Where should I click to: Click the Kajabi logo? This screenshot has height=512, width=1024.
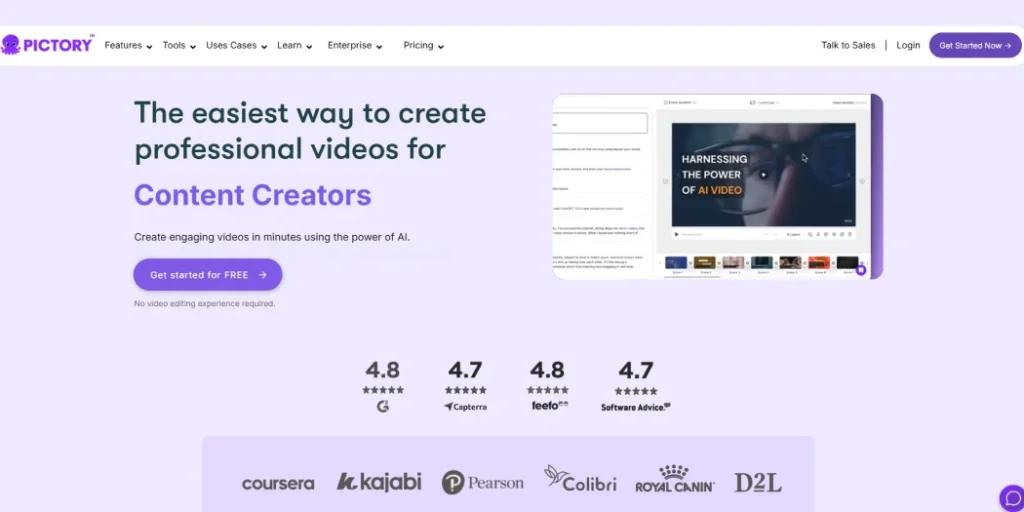click(379, 482)
